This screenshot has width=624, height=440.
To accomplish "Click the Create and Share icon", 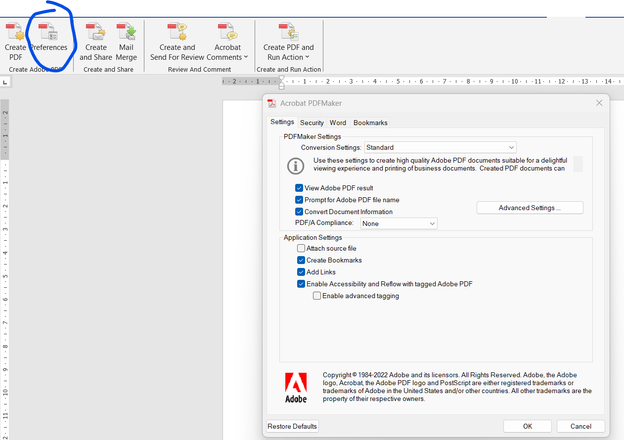I will pyautogui.click(x=96, y=32).
